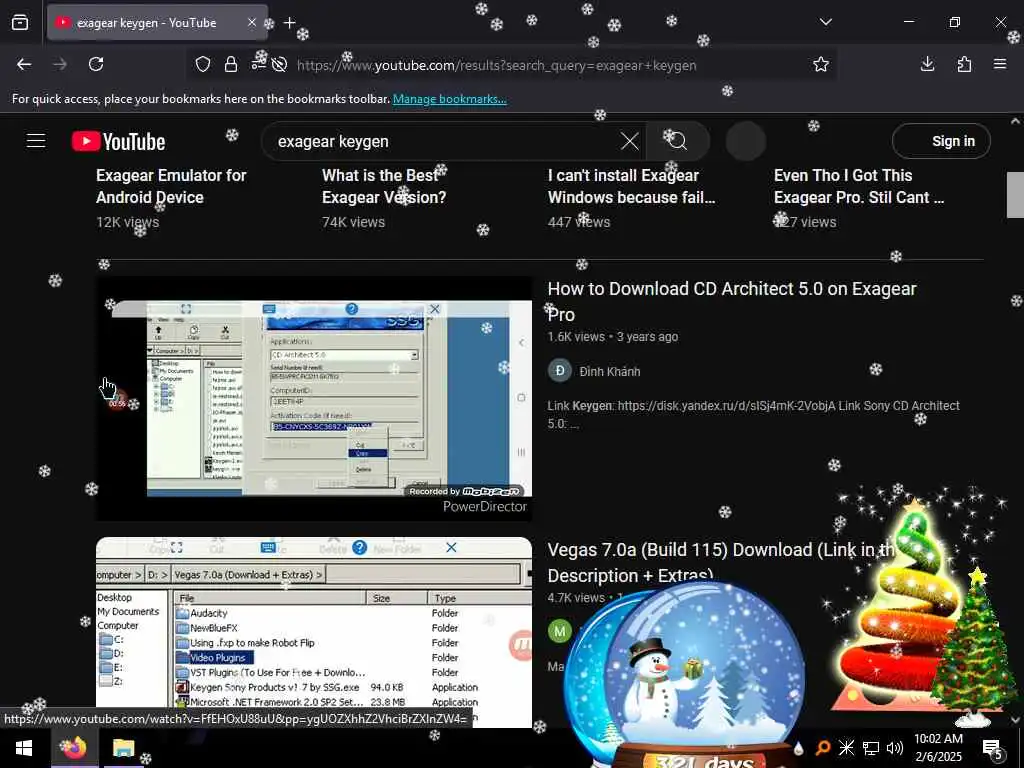1024x768 pixels.
Task: Open the Vegas 7.0a video thumbnail
Action: (314, 631)
